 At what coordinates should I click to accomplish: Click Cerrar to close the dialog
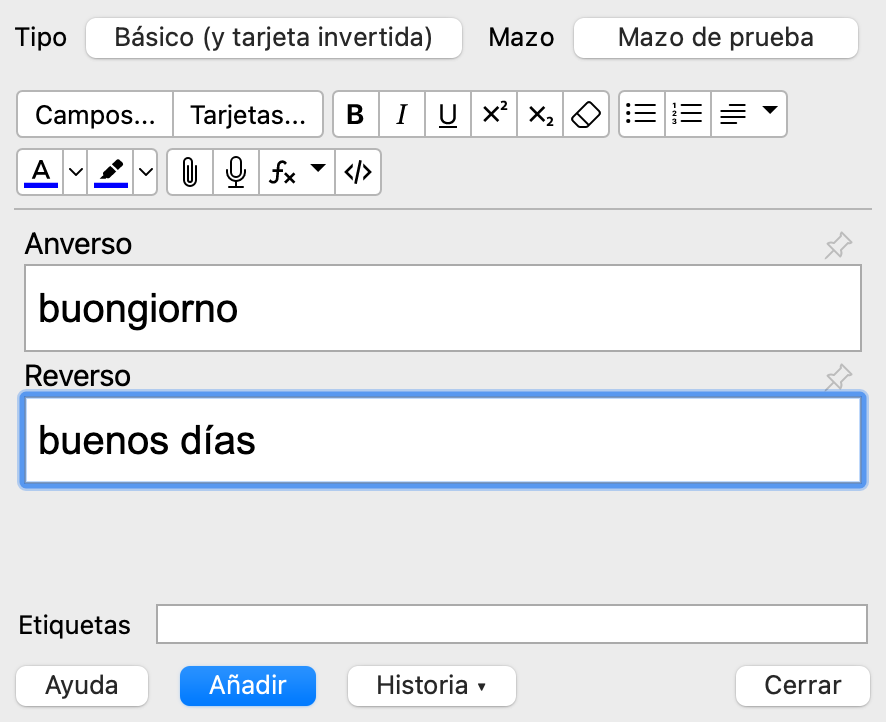tap(803, 686)
